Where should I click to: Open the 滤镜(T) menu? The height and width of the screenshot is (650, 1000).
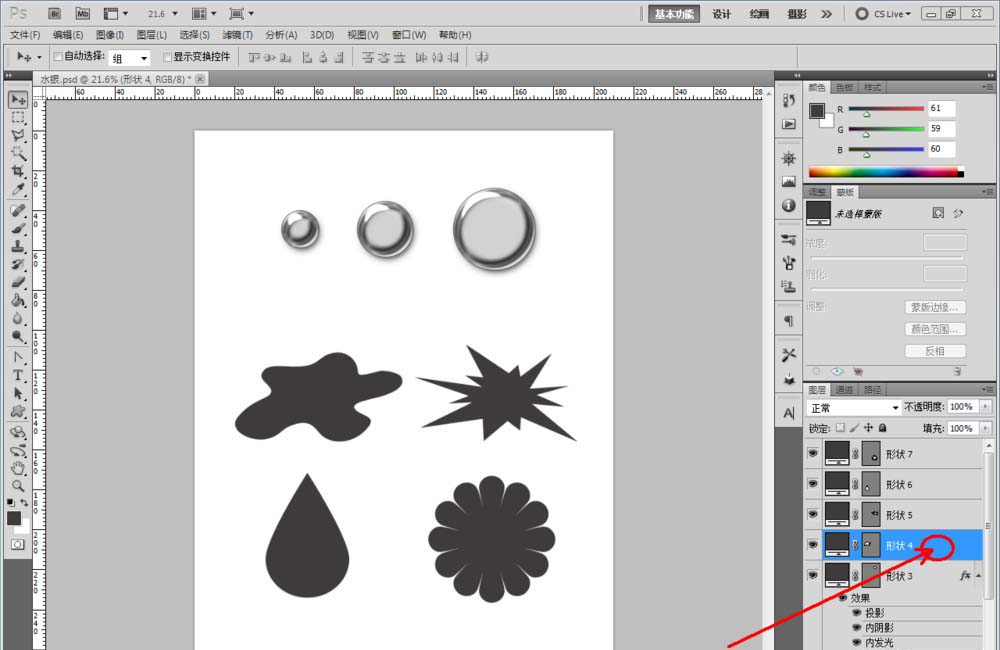tap(237, 35)
